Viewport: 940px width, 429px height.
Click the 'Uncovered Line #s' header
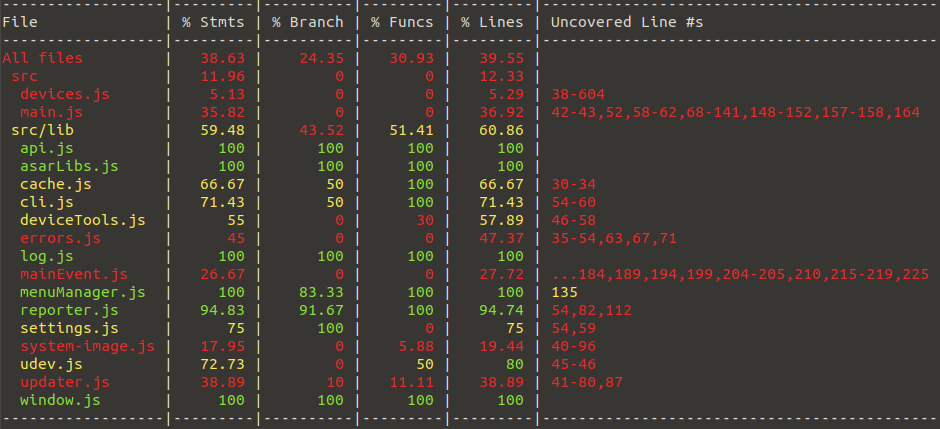[x=626, y=22]
